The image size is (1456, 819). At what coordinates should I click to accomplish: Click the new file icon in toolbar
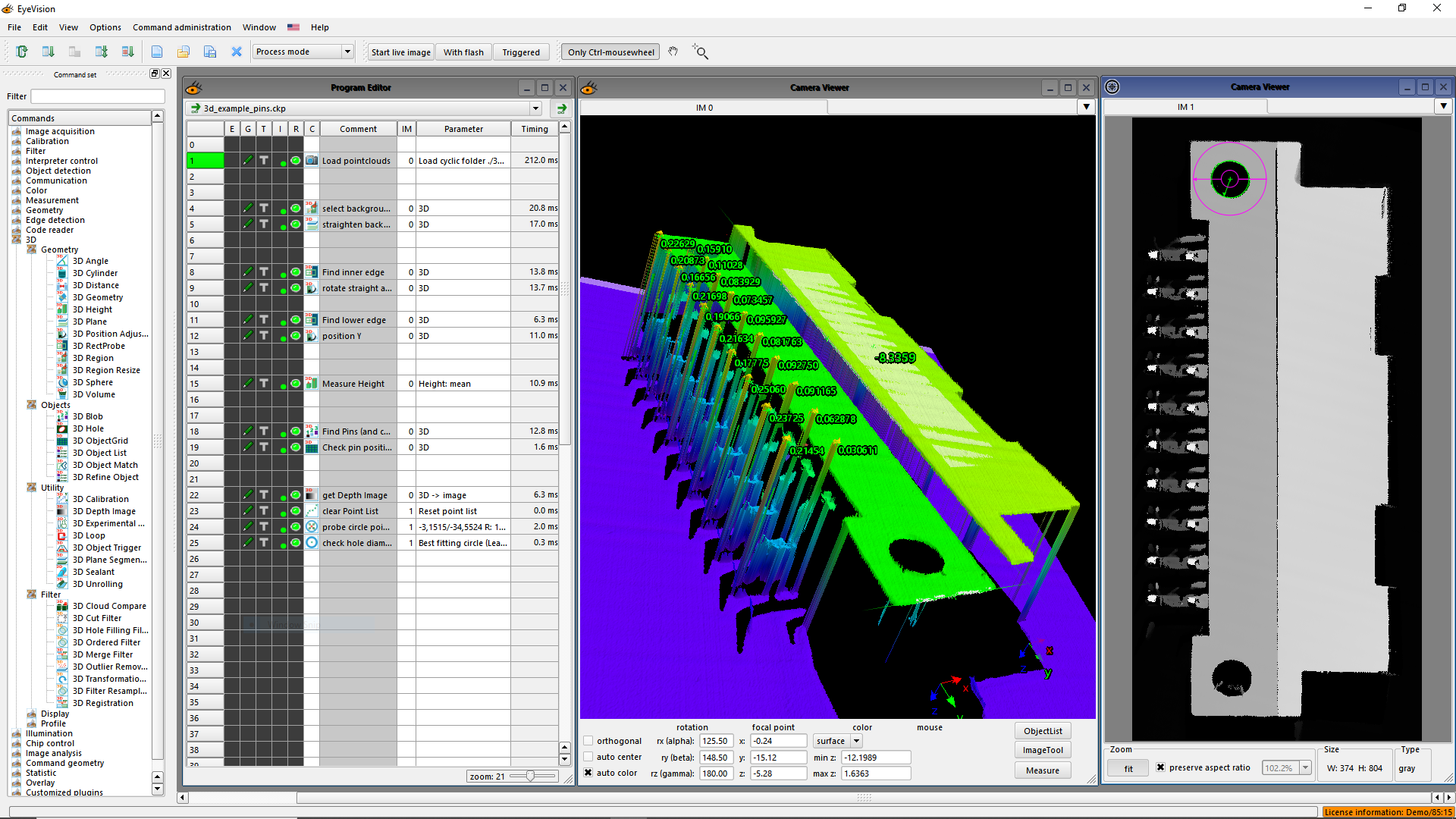(x=157, y=52)
